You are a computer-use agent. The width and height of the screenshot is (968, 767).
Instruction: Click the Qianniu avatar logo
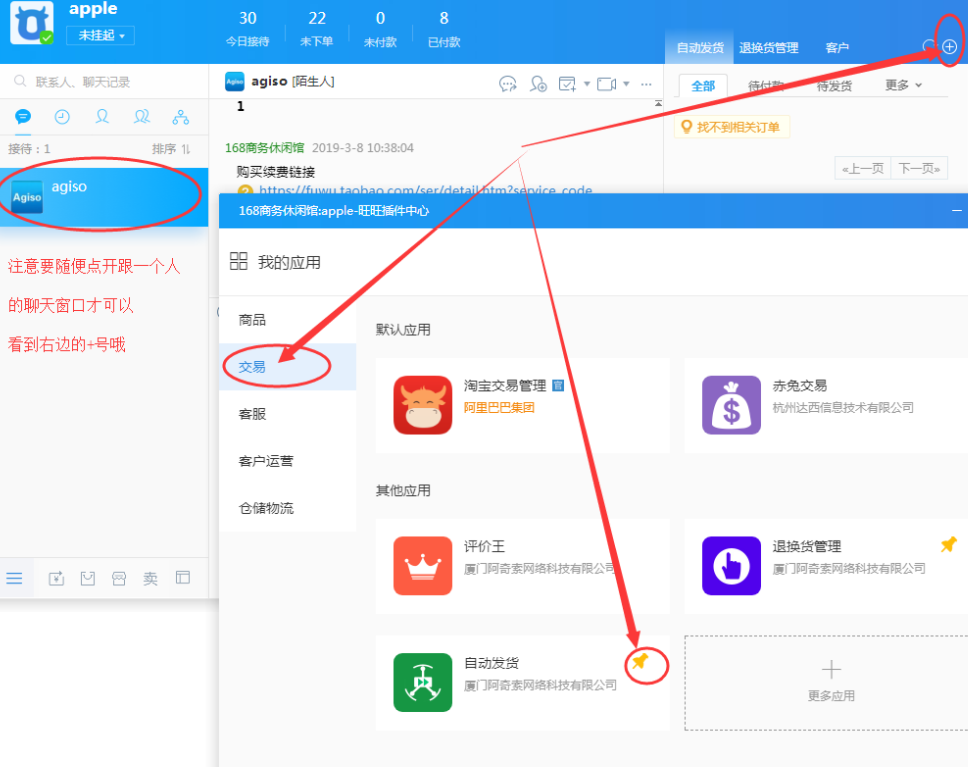tap(32, 22)
